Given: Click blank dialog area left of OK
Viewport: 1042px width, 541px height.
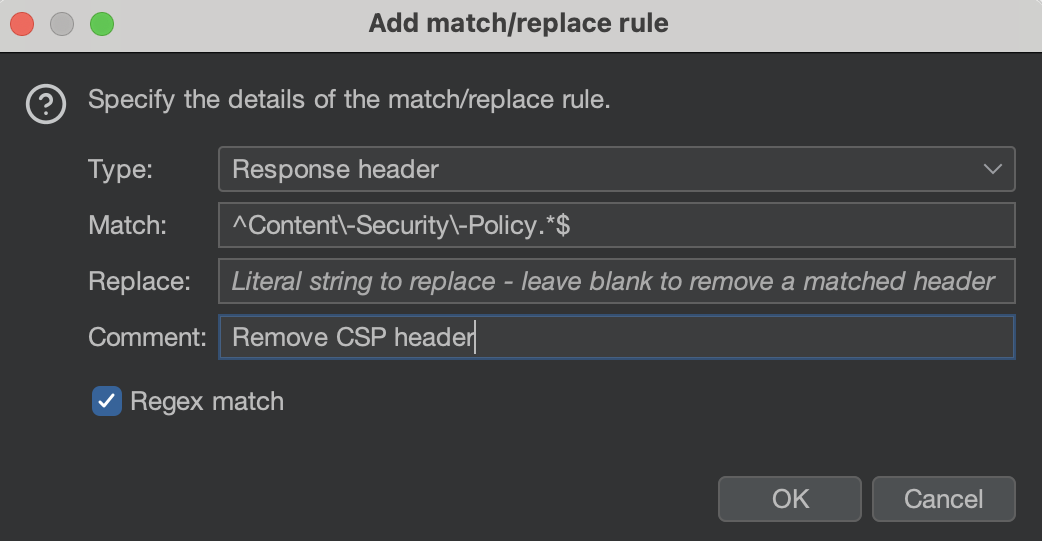Looking at the screenshot, I should 400,490.
